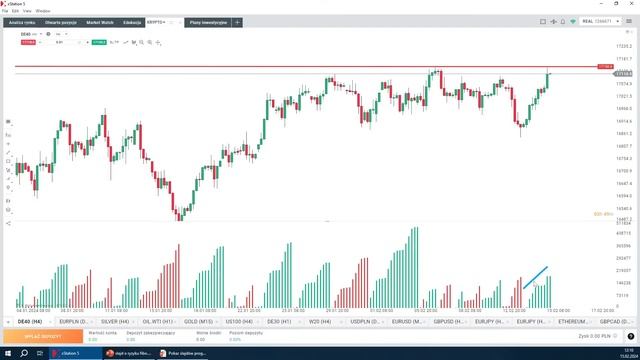Open the Otwarte pozycje tab
The height and width of the screenshot is (360, 640).
pos(61,22)
